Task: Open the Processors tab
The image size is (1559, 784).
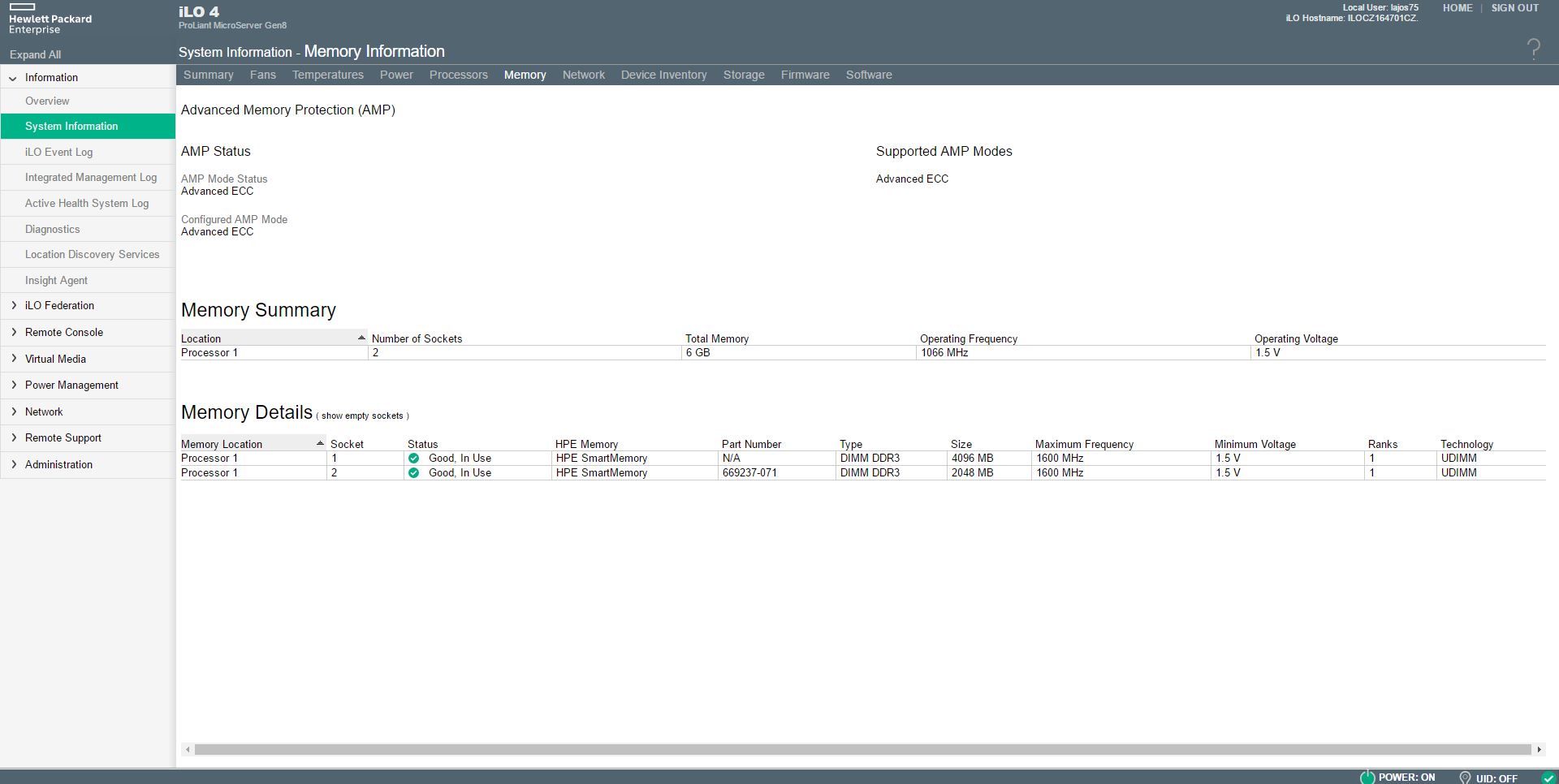Action: (459, 75)
